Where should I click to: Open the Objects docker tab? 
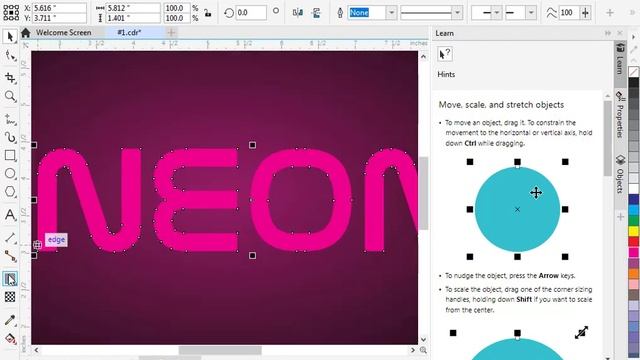620,174
